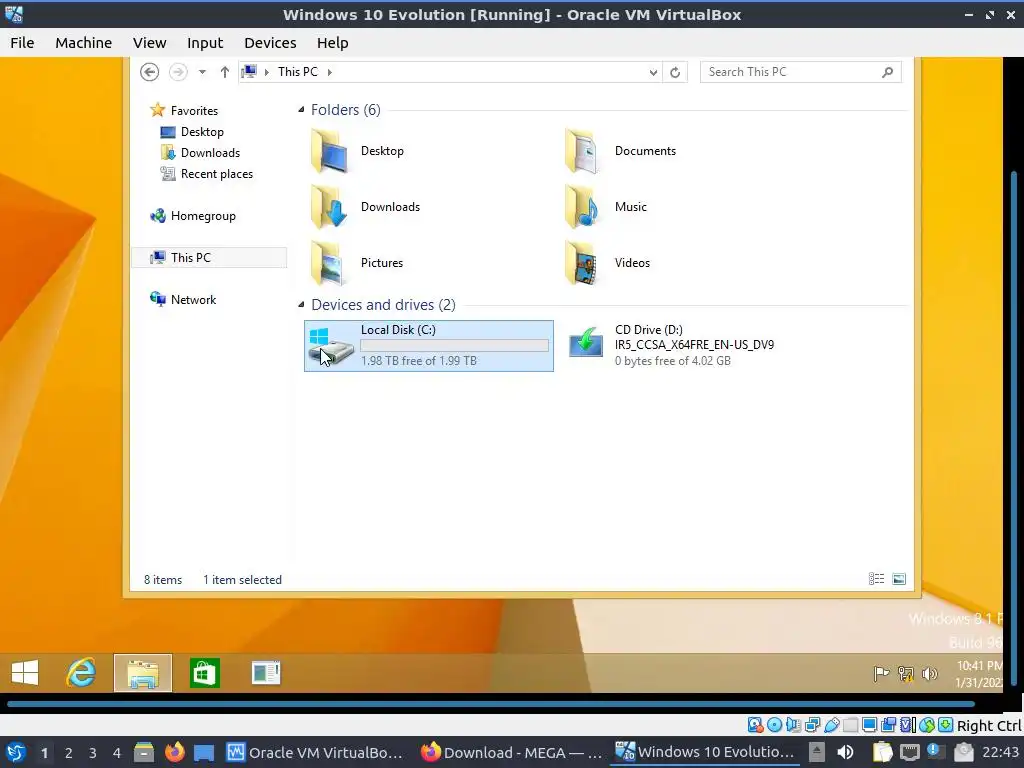Click VirtualBox recording indicator icon
This screenshot has width=1024, height=768.
[888, 725]
